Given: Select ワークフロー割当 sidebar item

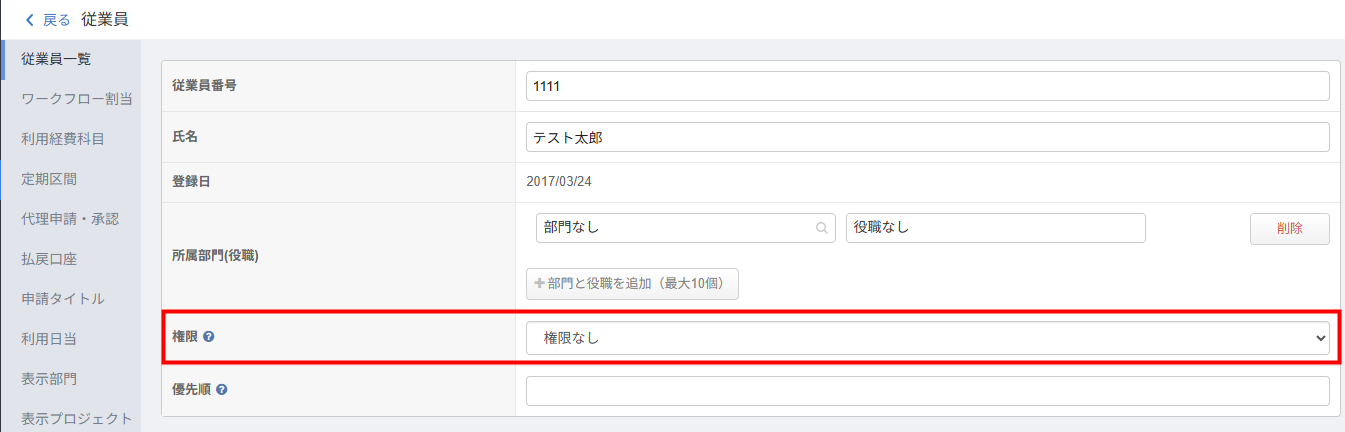Looking at the screenshot, I should [77, 99].
